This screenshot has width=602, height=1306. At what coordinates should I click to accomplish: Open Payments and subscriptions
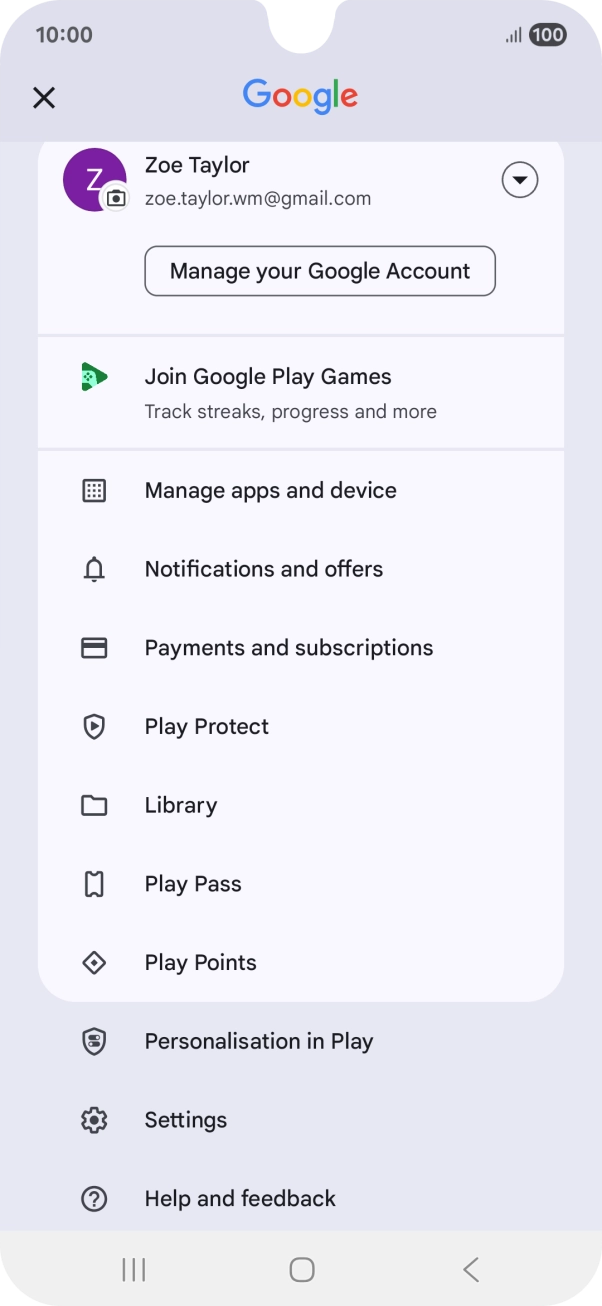[288, 648]
